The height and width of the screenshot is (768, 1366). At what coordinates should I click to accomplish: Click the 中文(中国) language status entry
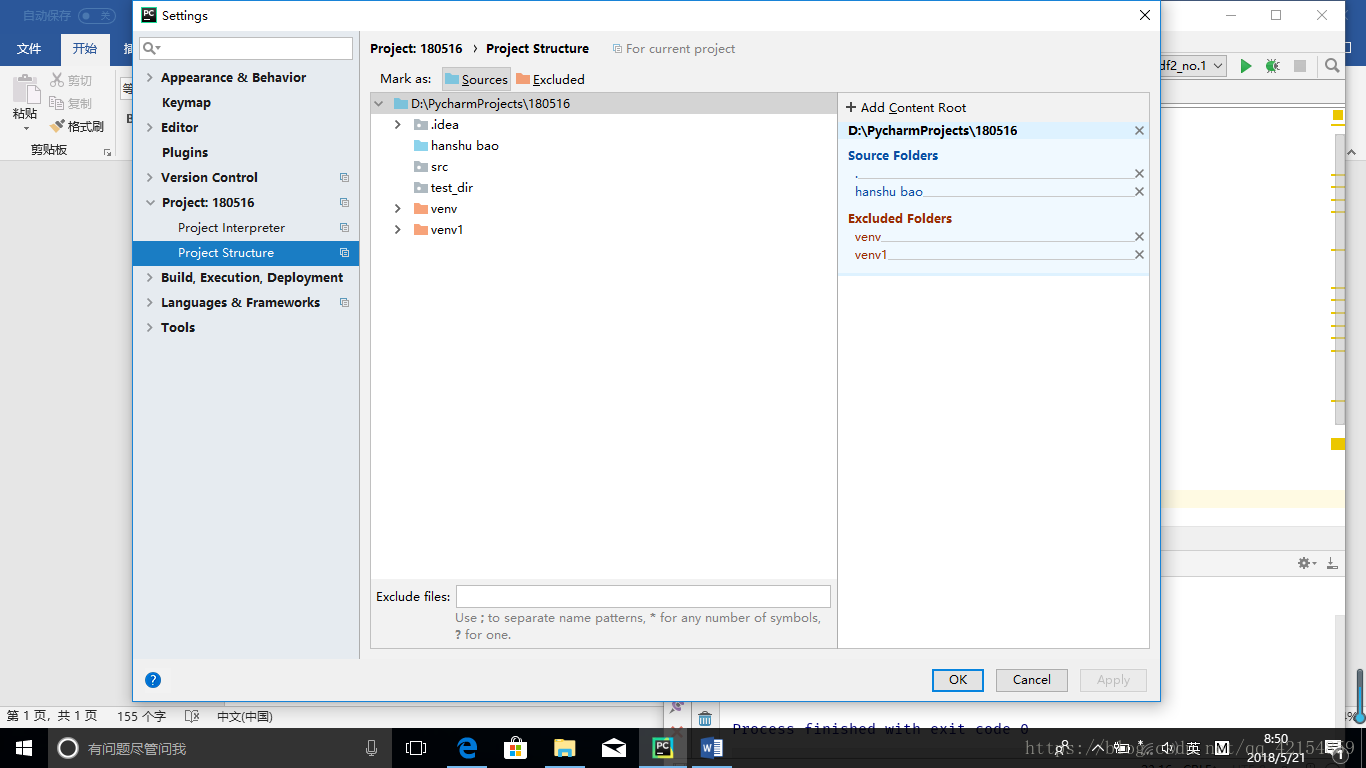coord(245,717)
